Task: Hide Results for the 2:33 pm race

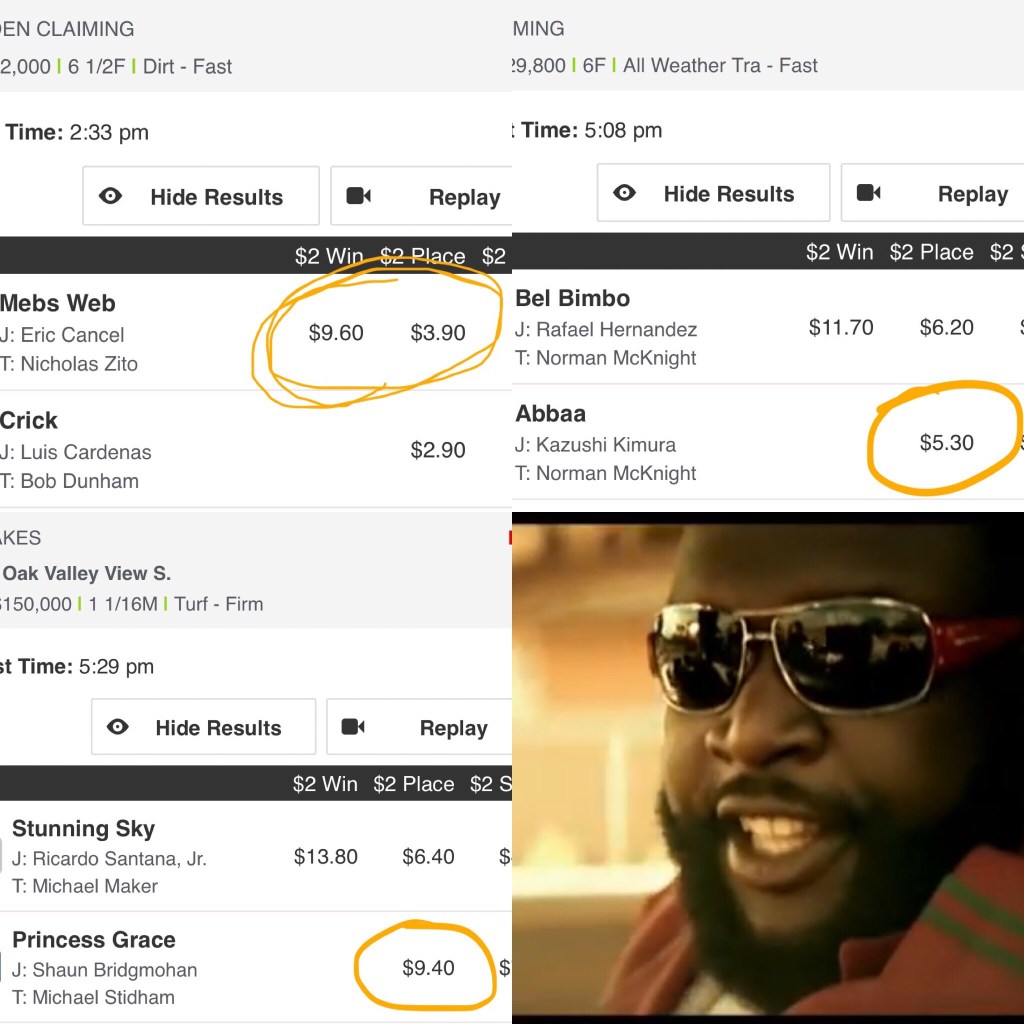Action: click(x=201, y=196)
